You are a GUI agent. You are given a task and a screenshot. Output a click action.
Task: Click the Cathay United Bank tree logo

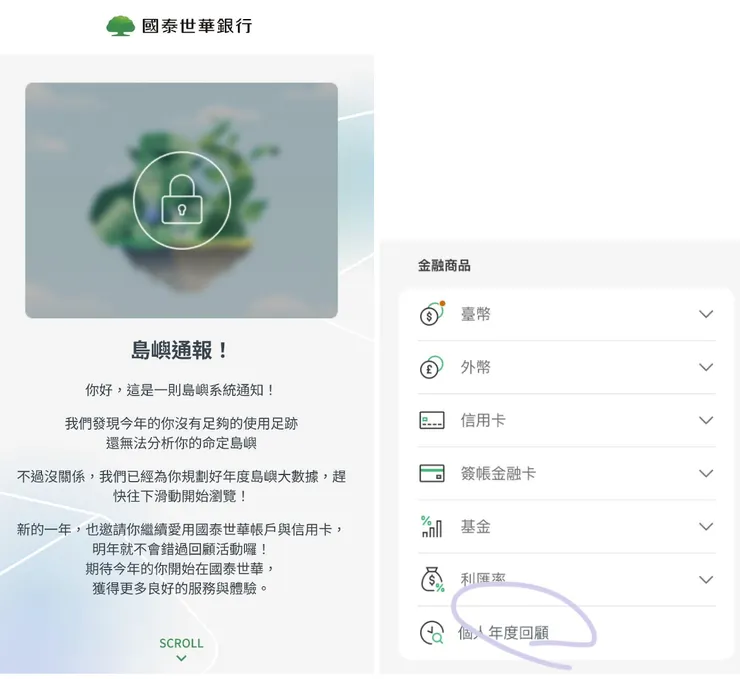click(120, 25)
